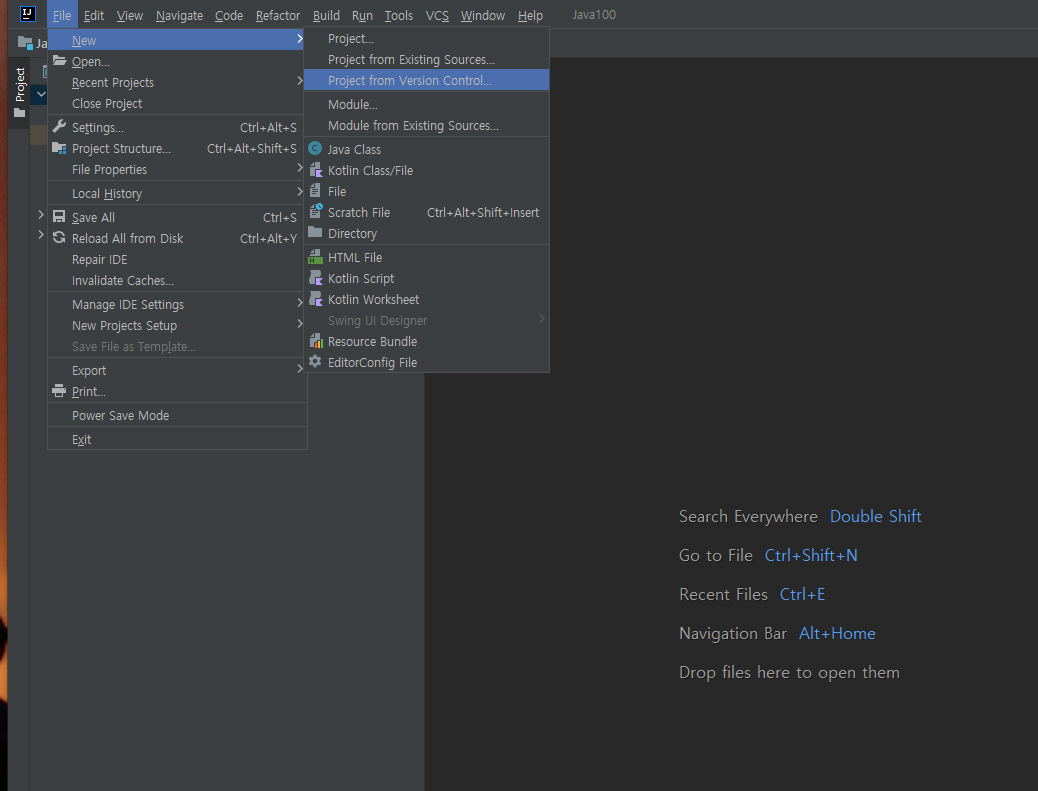Toggle Power Save Mode
This screenshot has height=791, width=1038.
point(120,415)
